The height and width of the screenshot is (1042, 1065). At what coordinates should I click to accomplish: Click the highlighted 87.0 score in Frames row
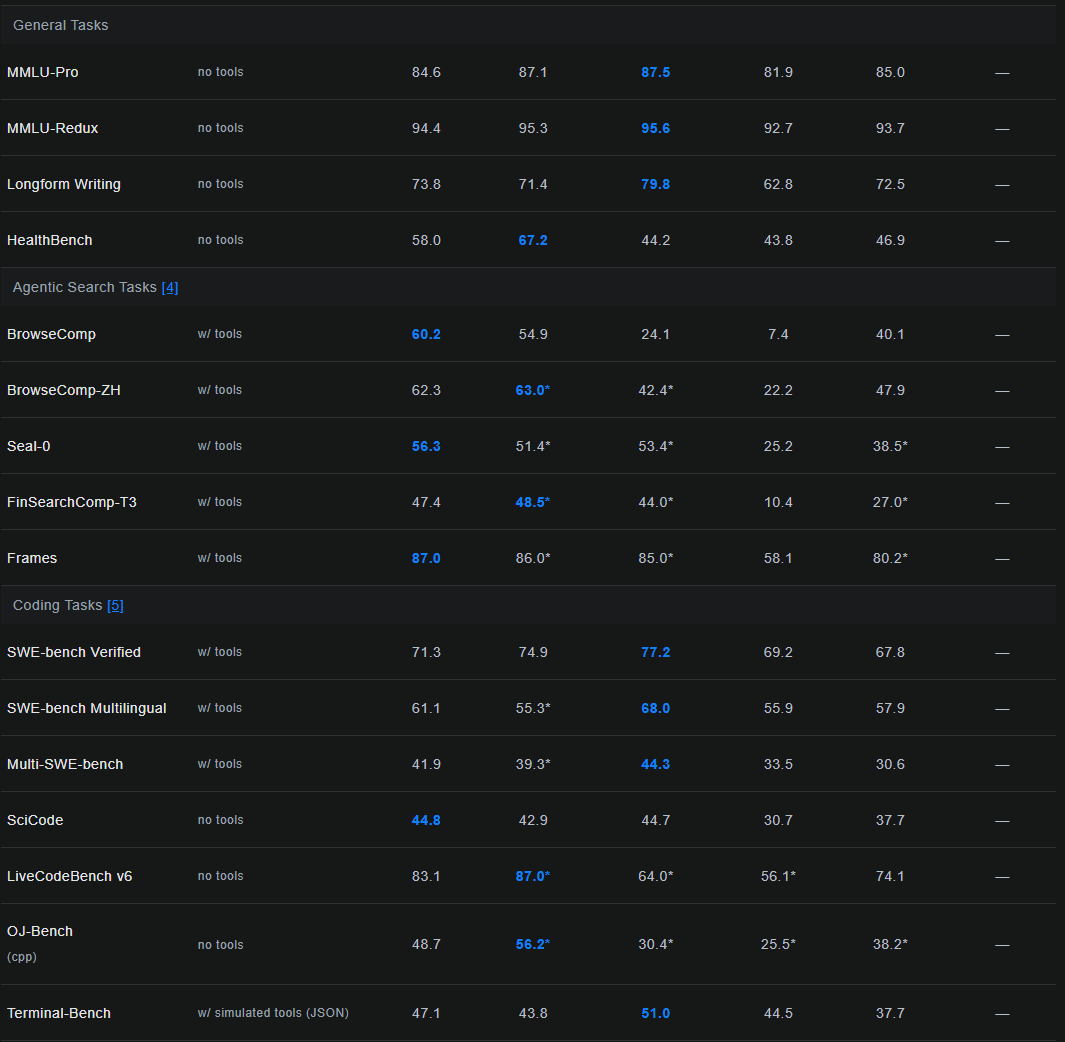click(x=426, y=558)
